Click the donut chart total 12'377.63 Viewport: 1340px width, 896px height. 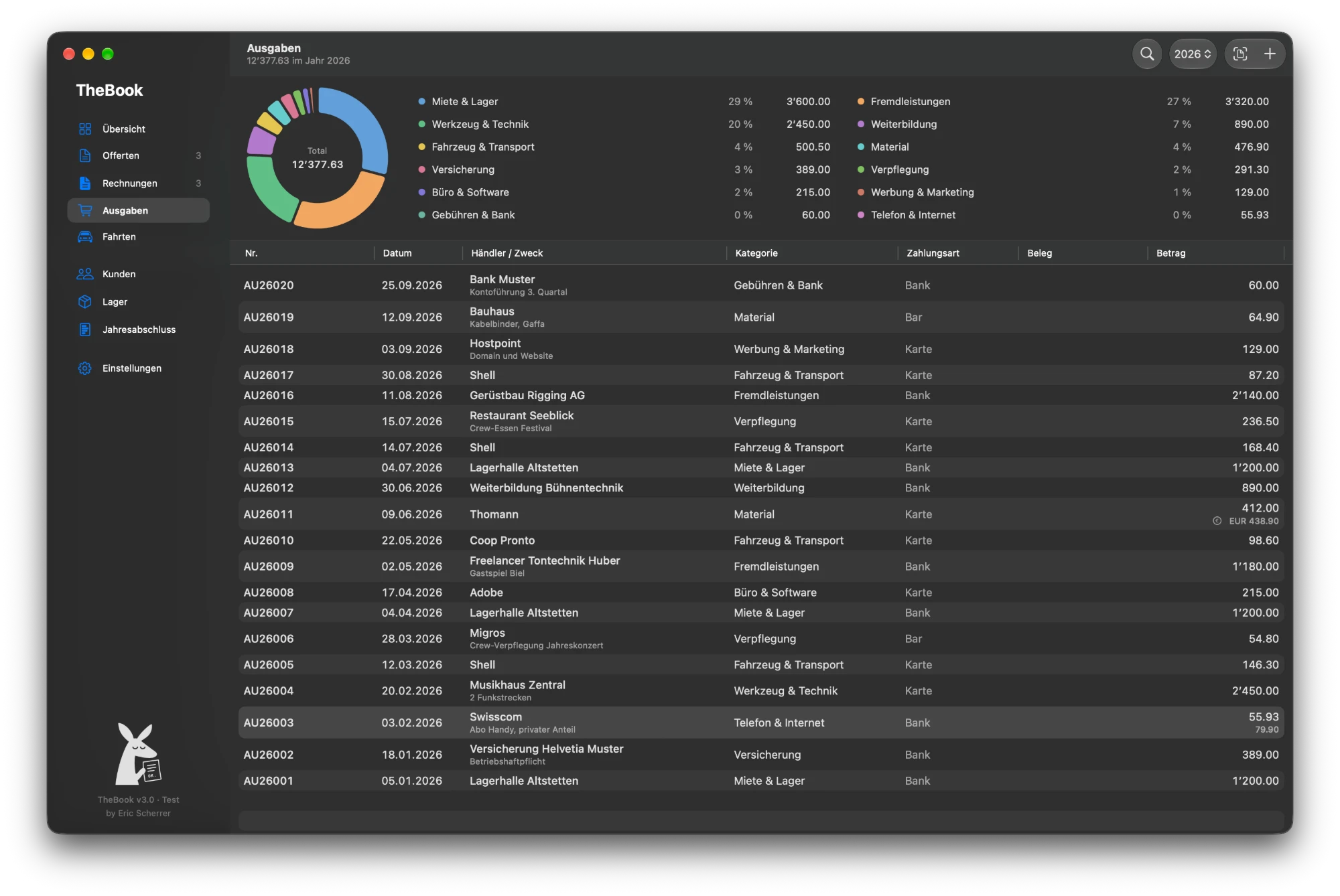[x=318, y=165]
